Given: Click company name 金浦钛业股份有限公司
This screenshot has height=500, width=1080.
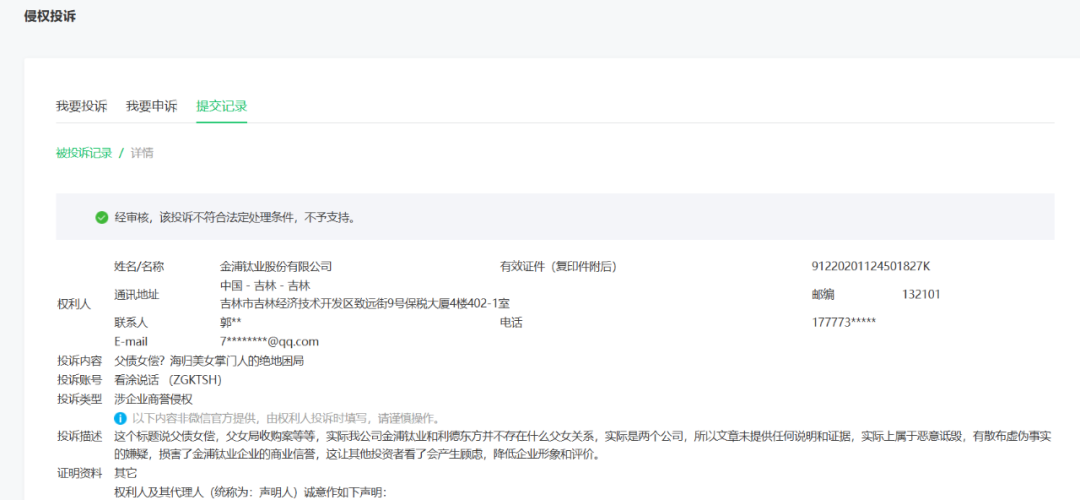Looking at the screenshot, I should pos(276,267).
